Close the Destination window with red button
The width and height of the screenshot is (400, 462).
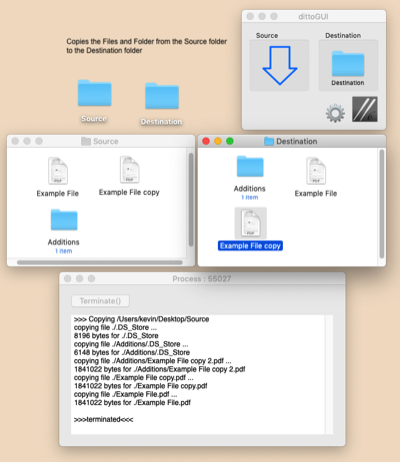coord(206,141)
